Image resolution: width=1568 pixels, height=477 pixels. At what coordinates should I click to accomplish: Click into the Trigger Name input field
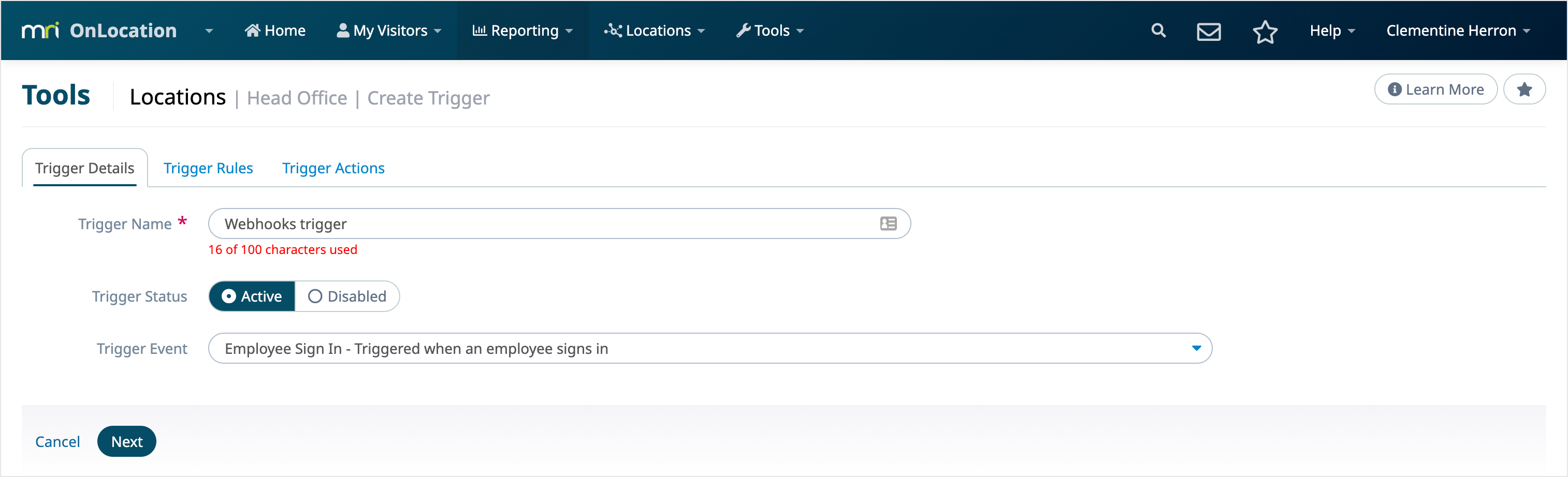click(559, 224)
